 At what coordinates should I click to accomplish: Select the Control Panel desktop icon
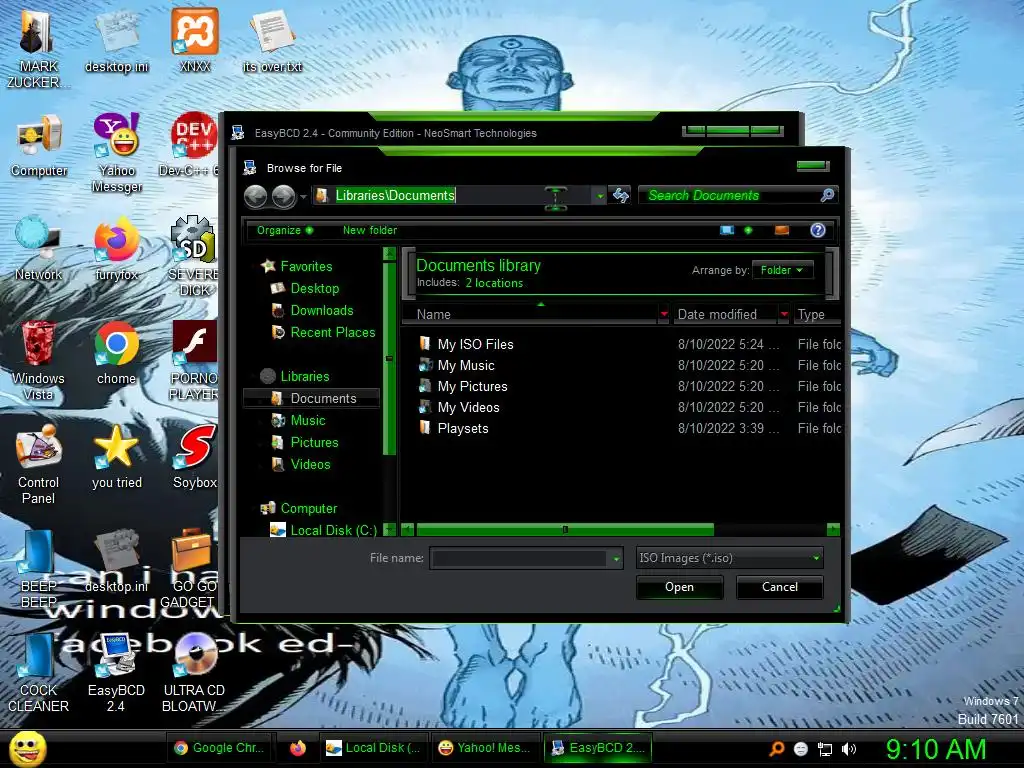pyautogui.click(x=38, y=464)
